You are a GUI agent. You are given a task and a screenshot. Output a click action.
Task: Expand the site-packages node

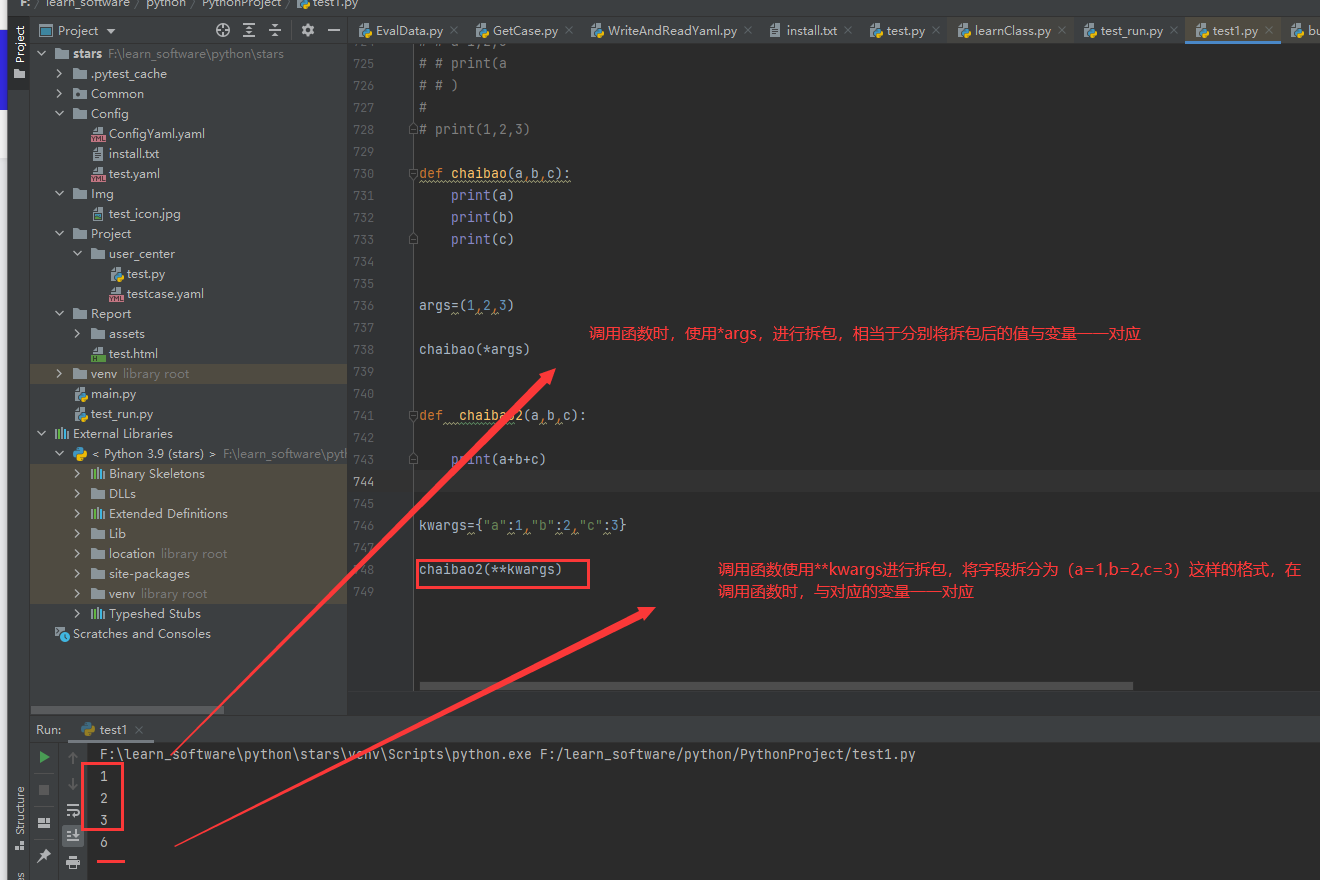(x=78, y=574)
